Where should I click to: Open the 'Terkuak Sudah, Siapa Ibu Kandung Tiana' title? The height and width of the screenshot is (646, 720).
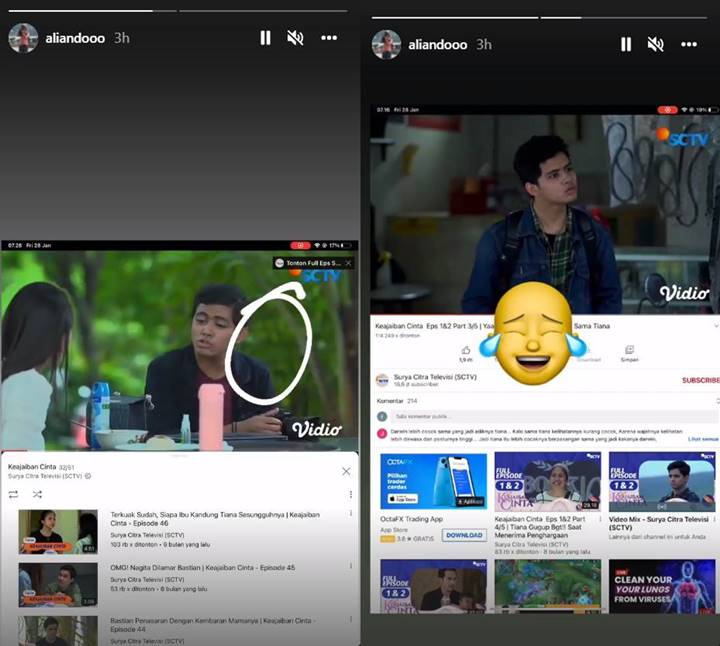pyautogui.click(x=215, y=519)
